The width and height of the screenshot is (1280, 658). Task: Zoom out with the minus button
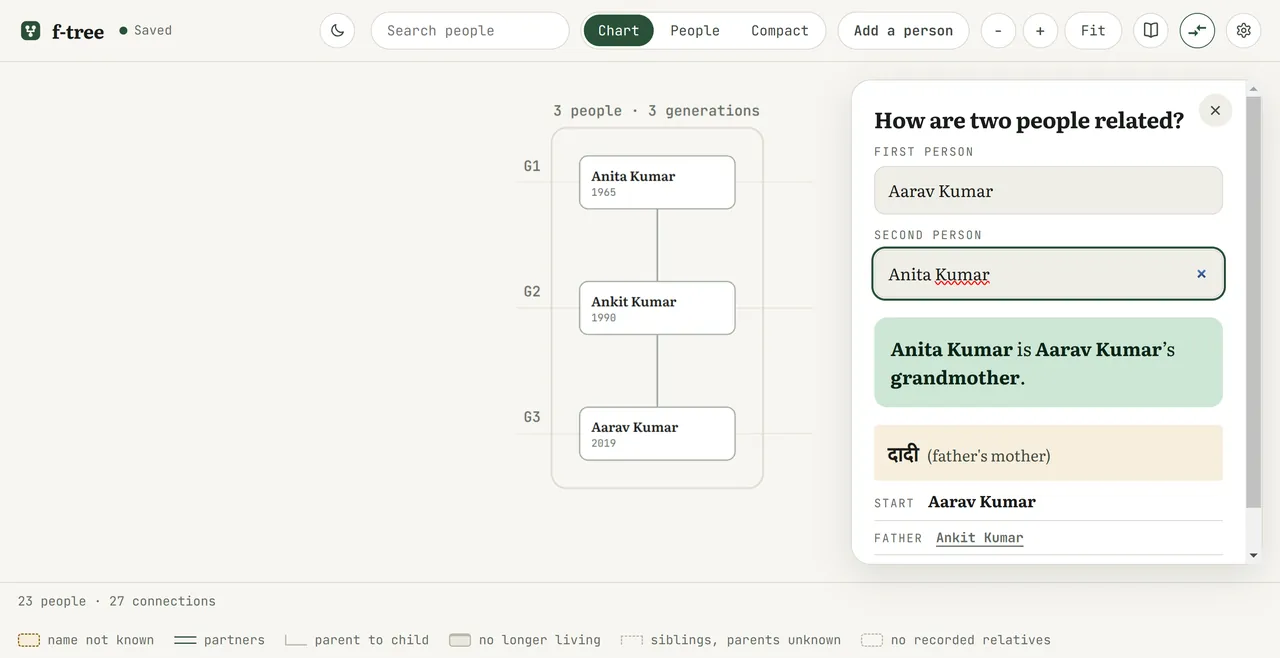click(x=998, y=31)
